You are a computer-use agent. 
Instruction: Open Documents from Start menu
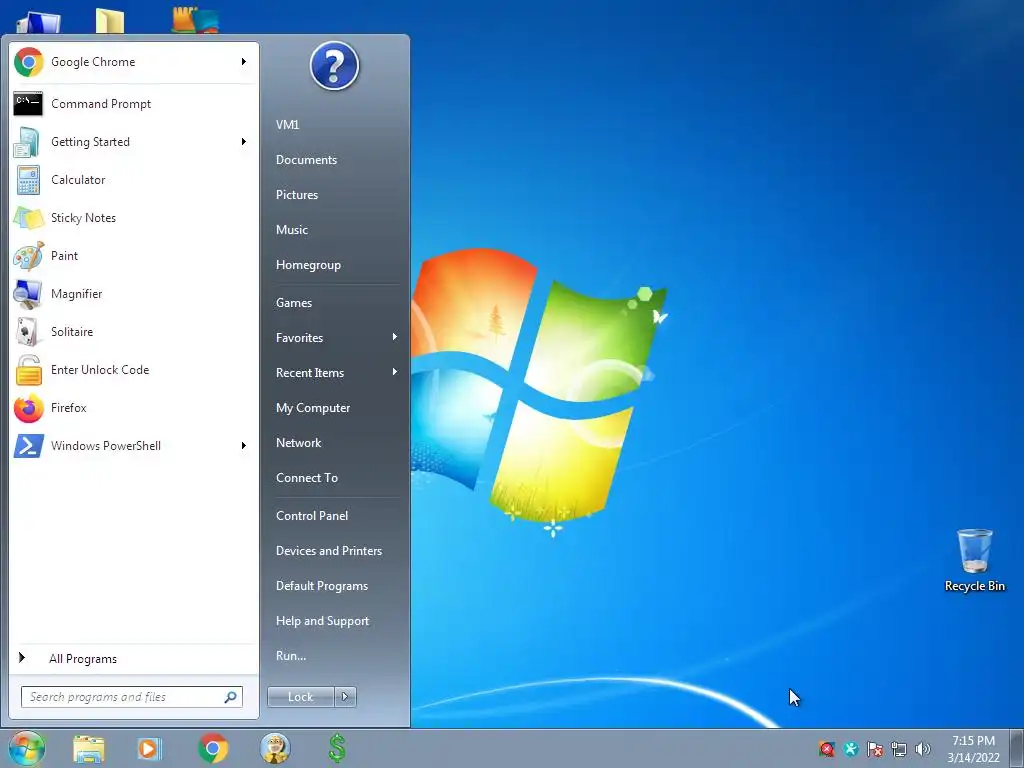point(306,160)
